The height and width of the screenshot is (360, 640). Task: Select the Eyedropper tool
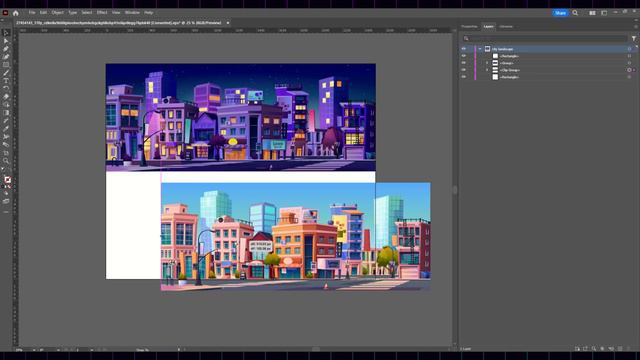pyautogui.click(x=6, y=129)
